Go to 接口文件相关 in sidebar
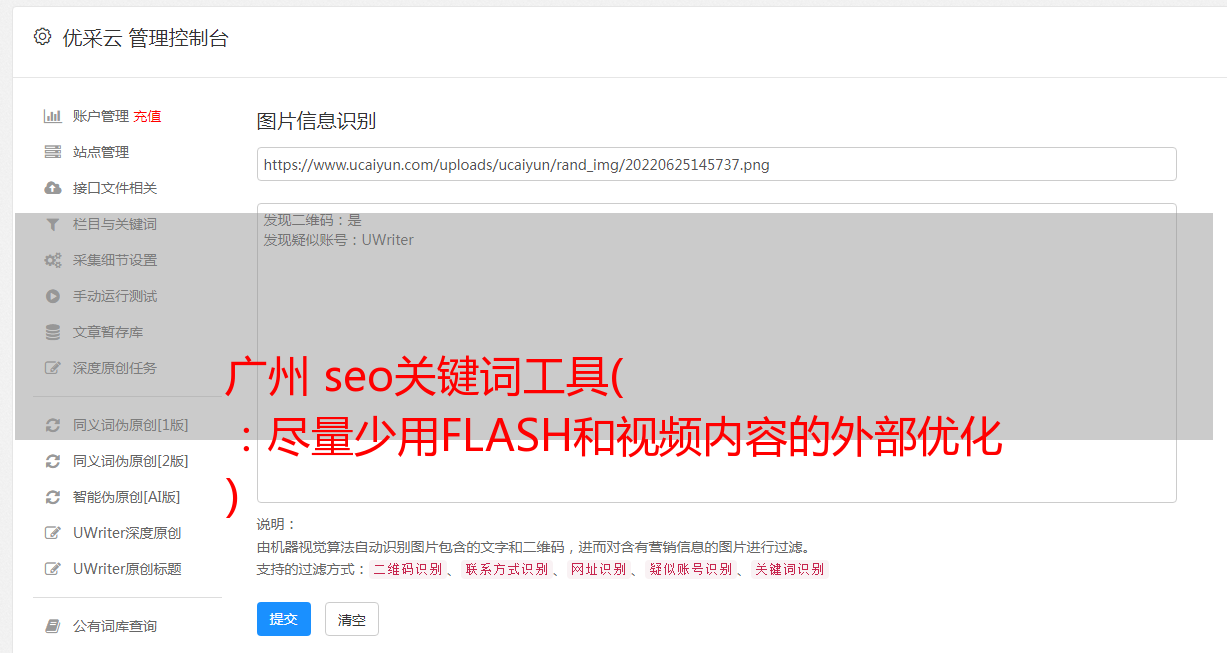Viewport: 1227px width, 653px height. (x=115, y=188)
